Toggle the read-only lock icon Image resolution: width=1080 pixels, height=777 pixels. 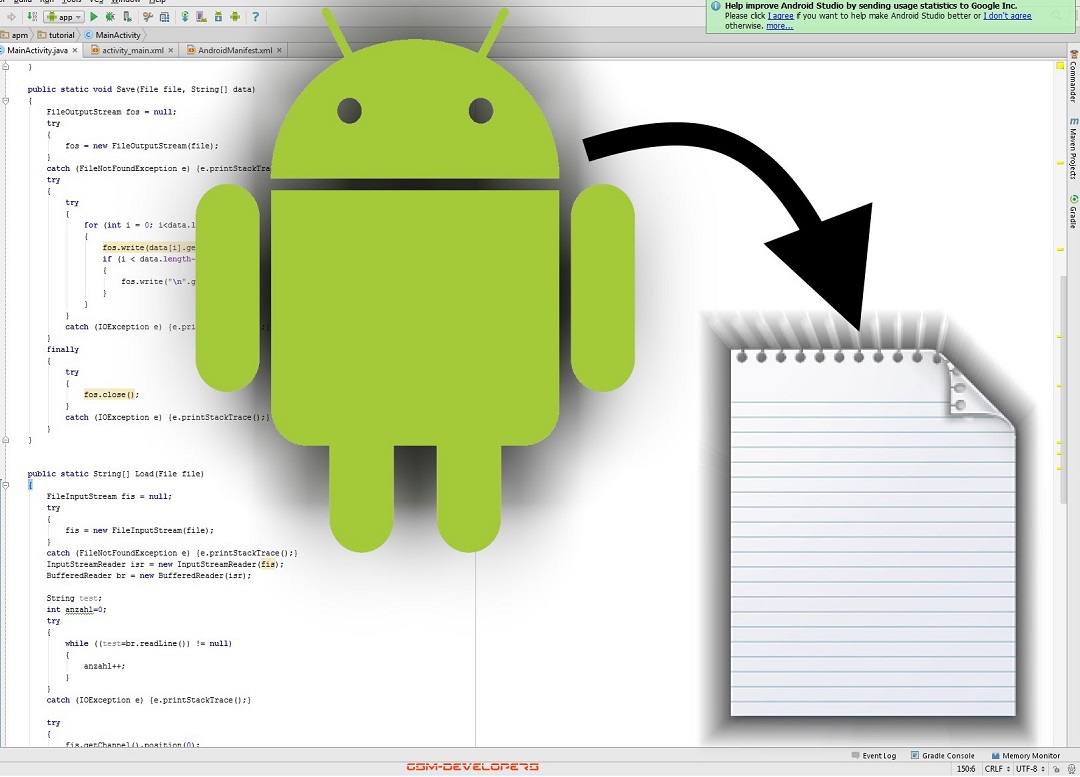1057,769
